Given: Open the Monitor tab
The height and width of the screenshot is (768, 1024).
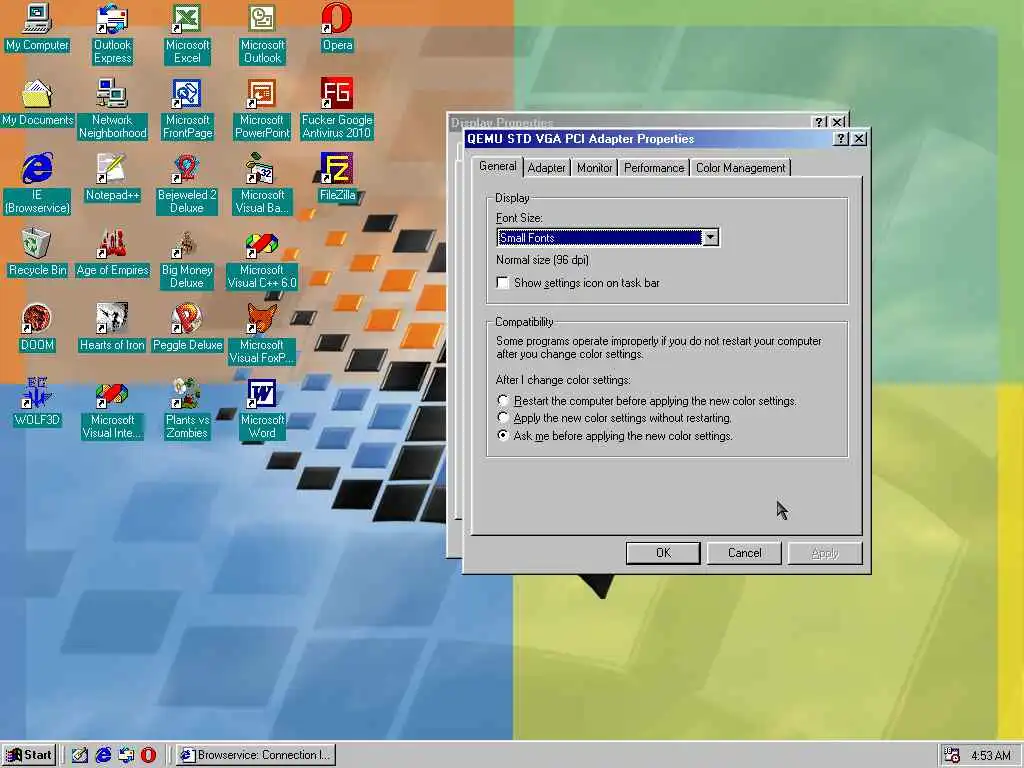Looking at the screenshot, I should [594, 168].
